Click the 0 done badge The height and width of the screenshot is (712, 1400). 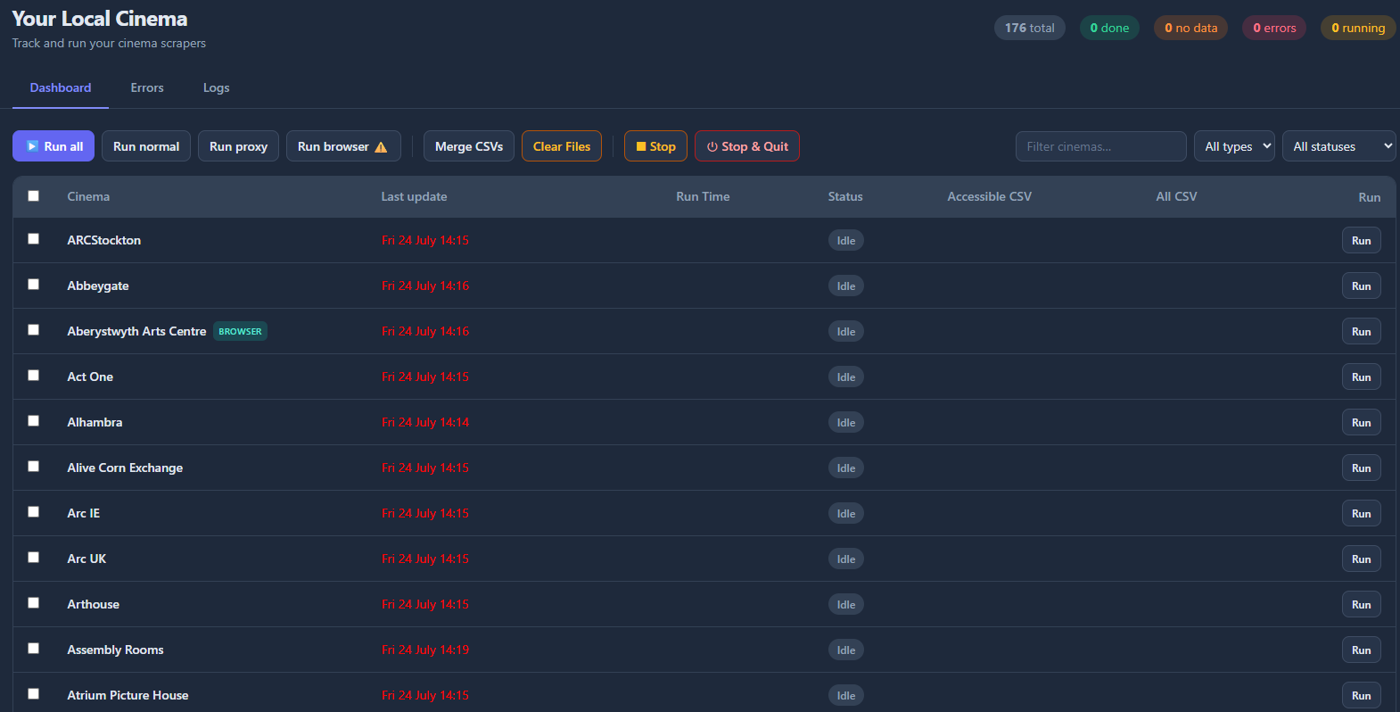click(1109, 28)
